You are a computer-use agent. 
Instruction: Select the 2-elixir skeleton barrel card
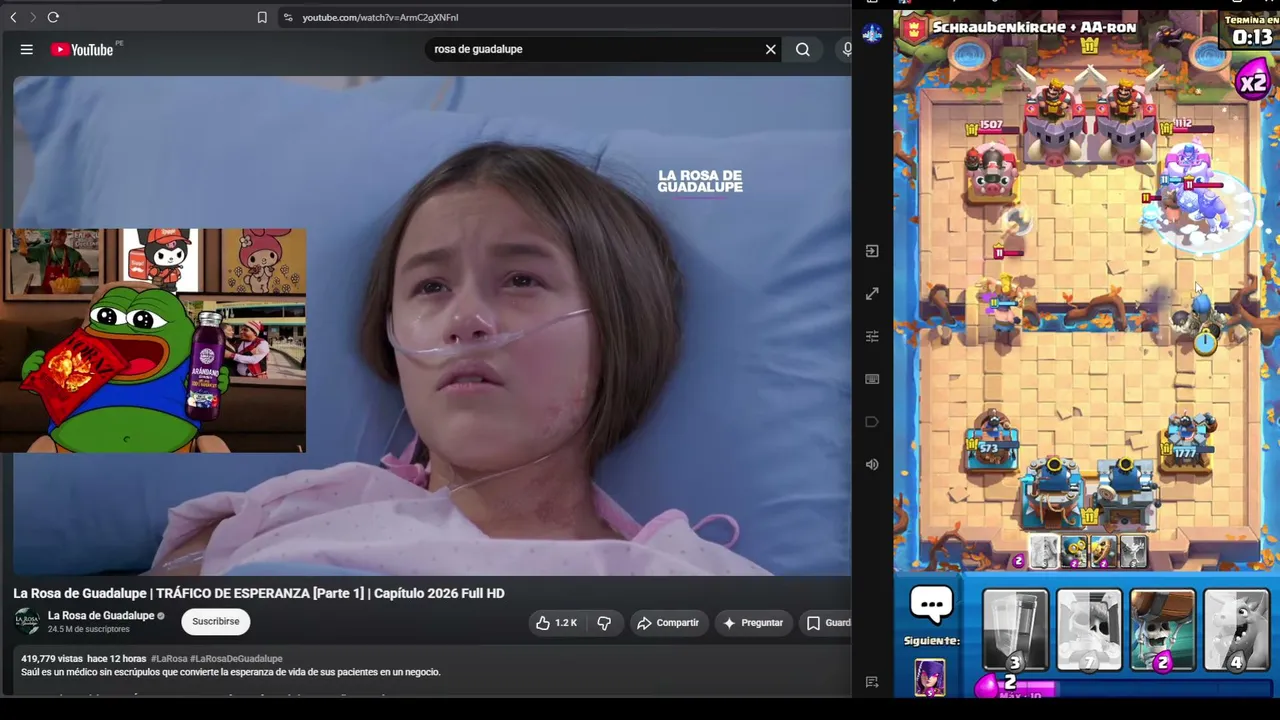click(x=1163, y=630)
